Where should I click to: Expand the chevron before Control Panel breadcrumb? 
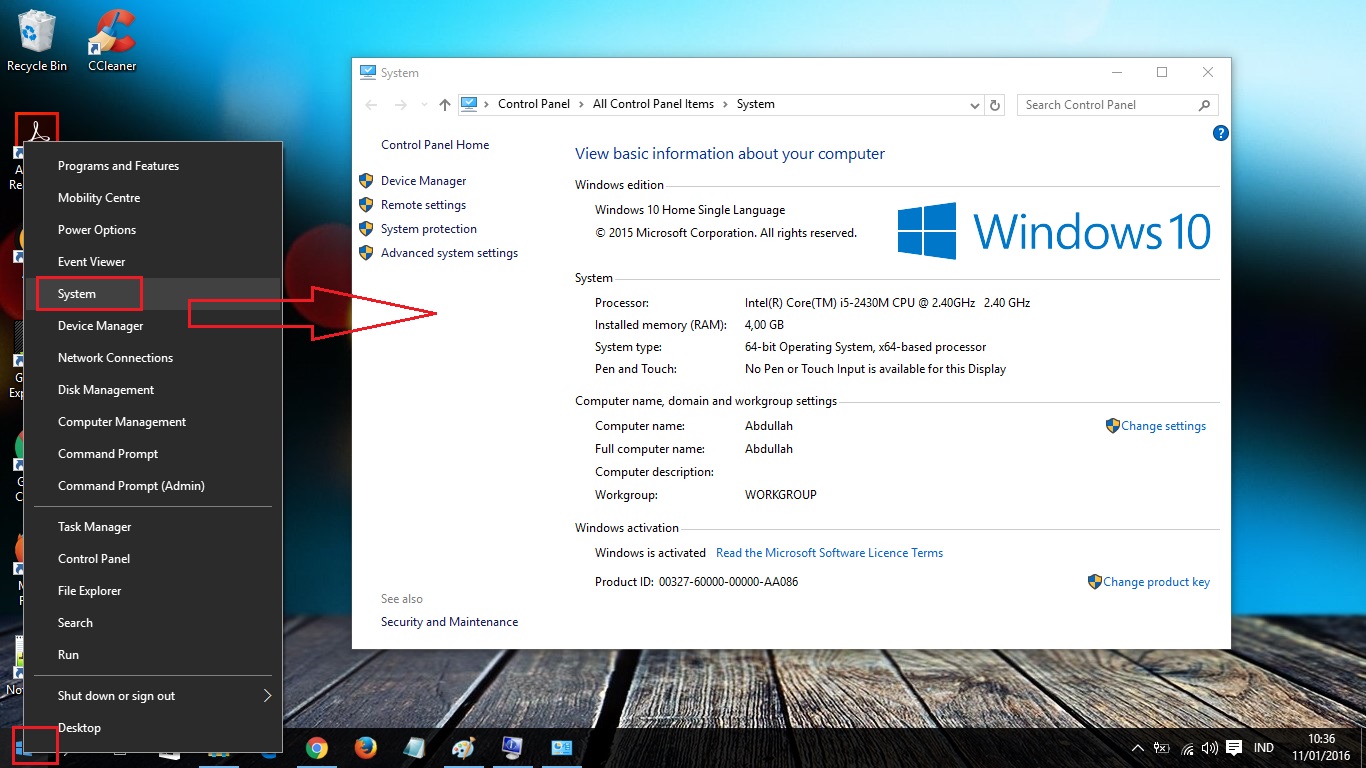(487, 104)
